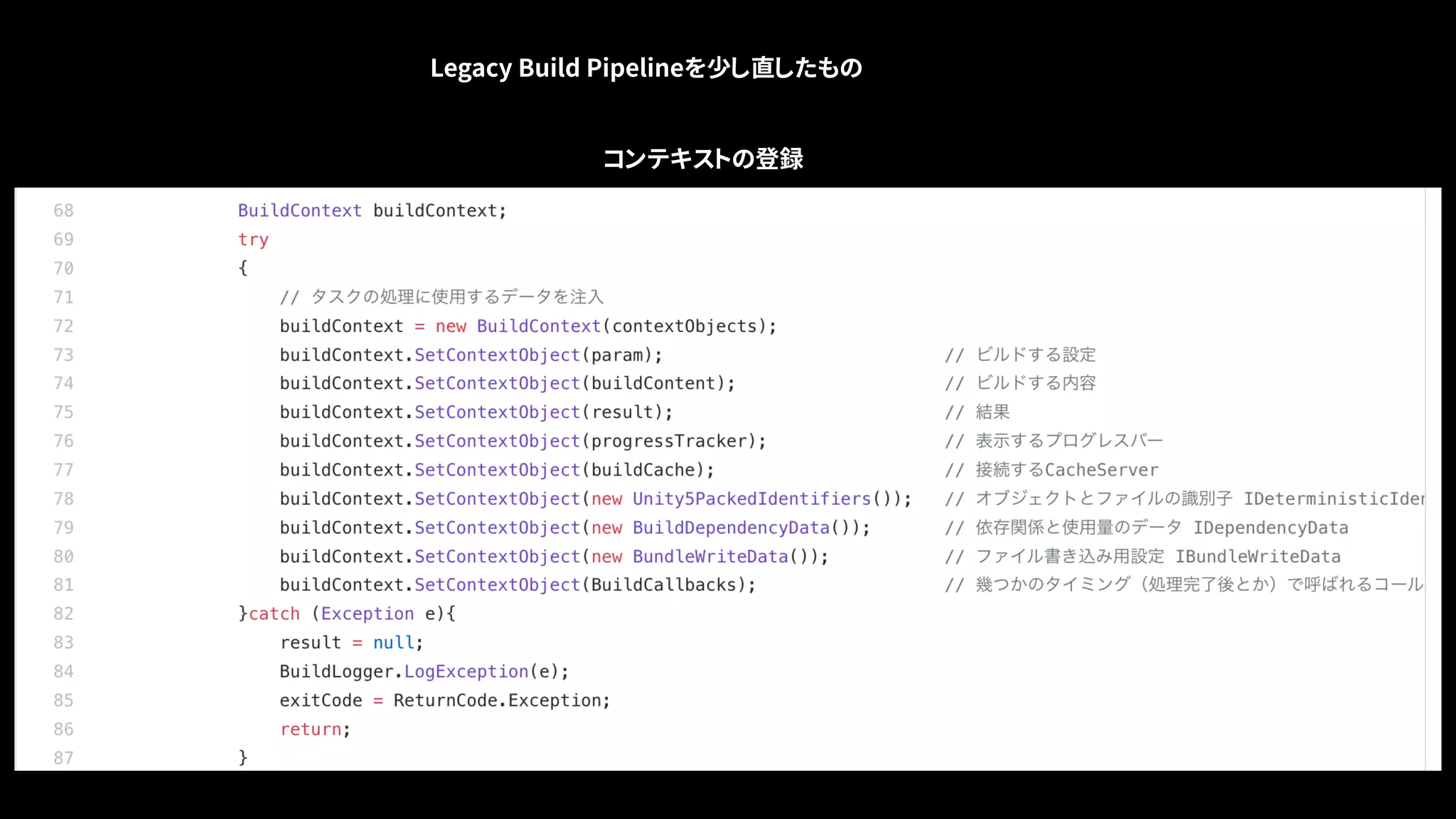Click line number 78

coord(64,498)
